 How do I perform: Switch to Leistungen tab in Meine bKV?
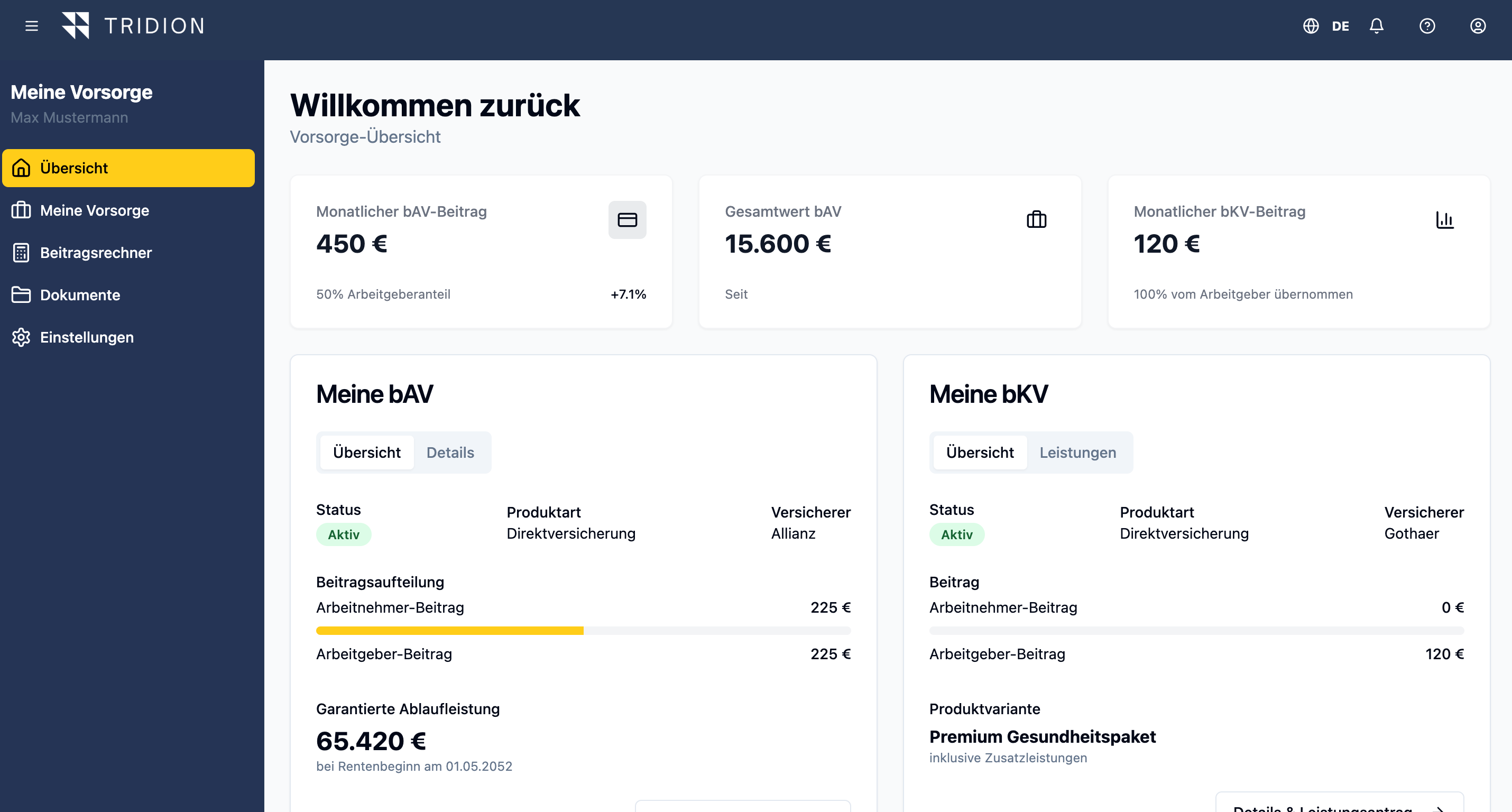[x=1077, y=452]
